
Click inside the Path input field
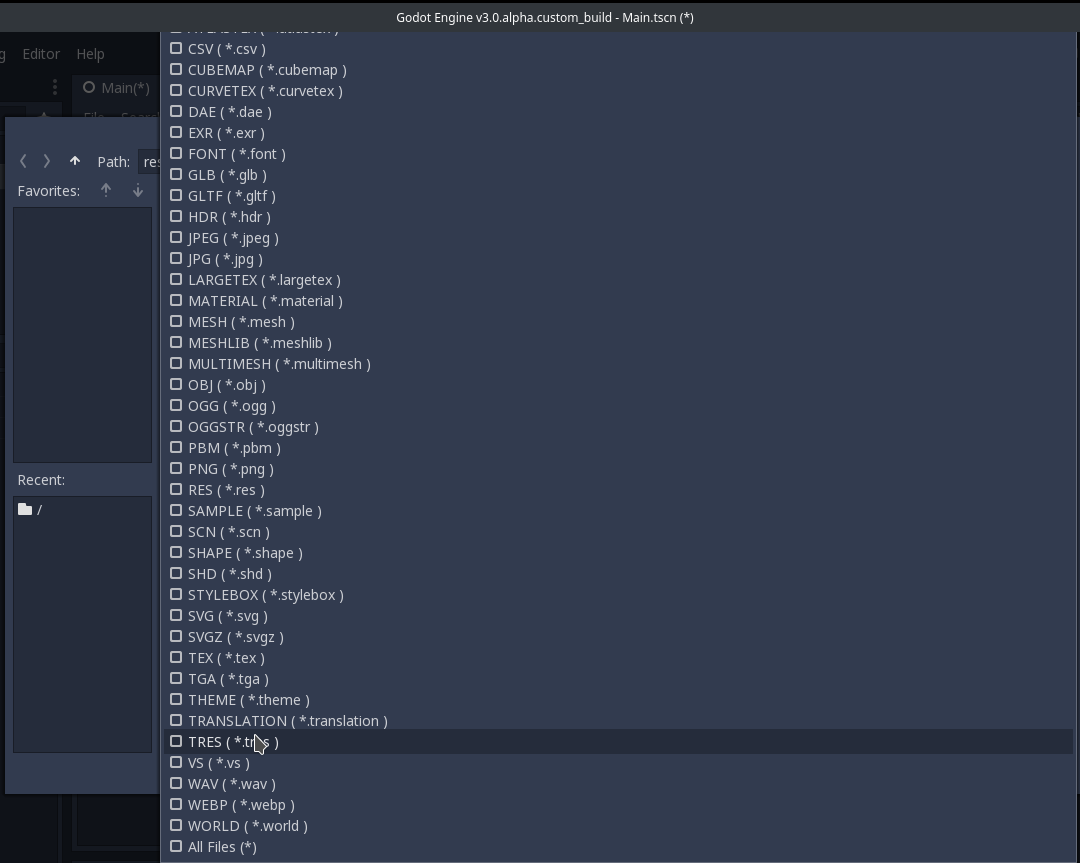(152, 161)
